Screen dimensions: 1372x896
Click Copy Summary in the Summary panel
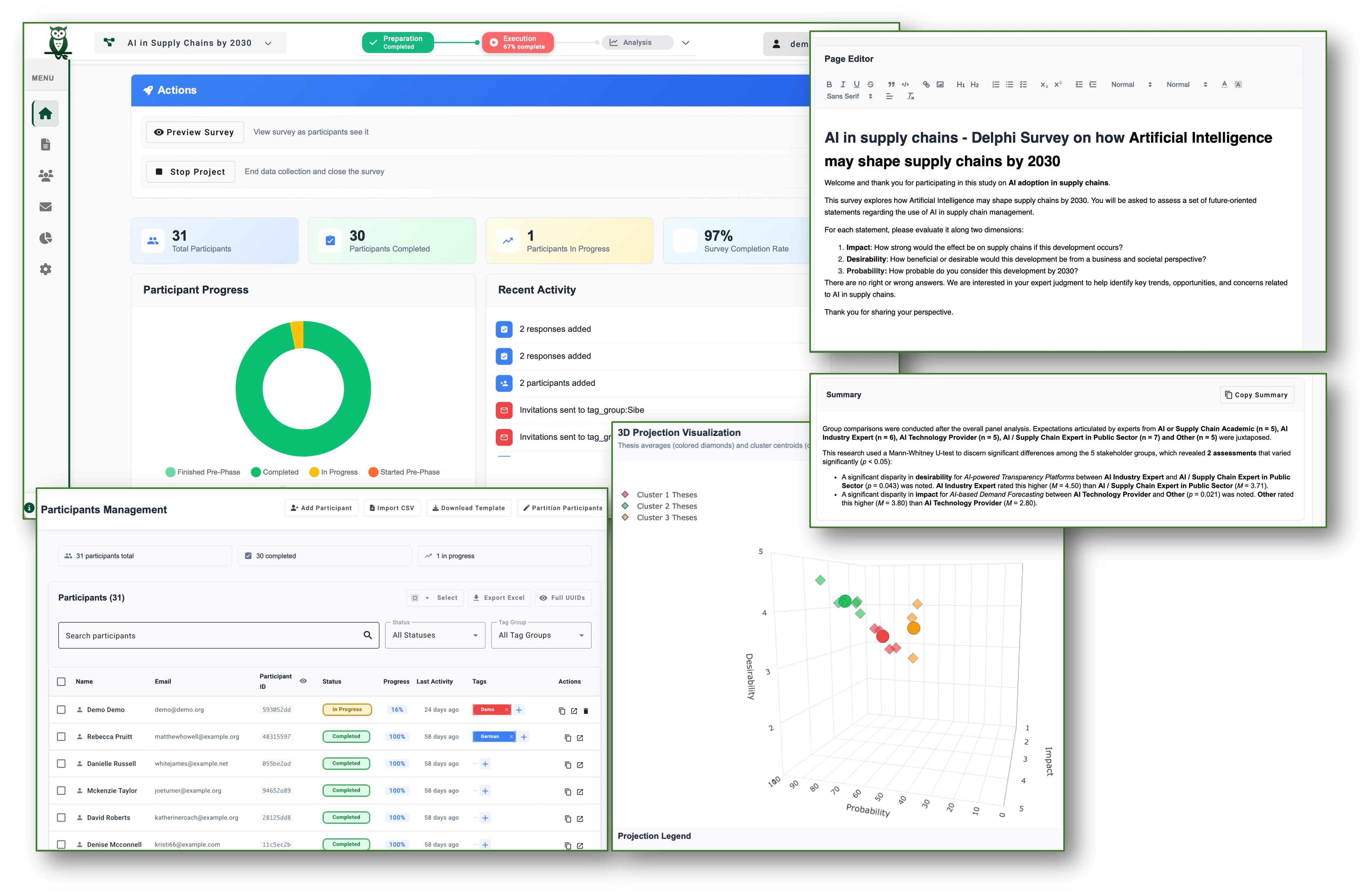[x=1257, y=394]
